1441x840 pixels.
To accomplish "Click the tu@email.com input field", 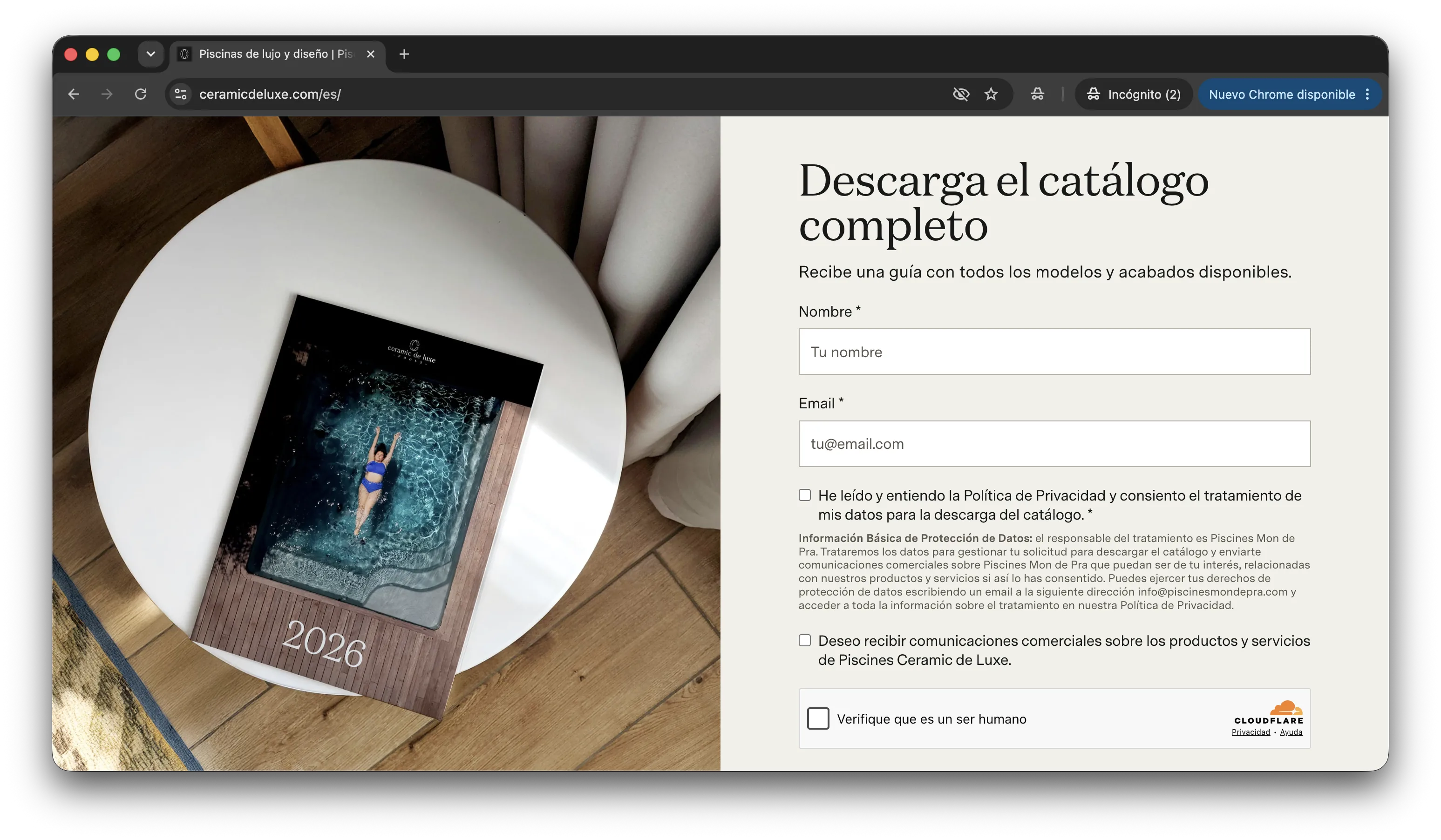I will coord(1054,444).
